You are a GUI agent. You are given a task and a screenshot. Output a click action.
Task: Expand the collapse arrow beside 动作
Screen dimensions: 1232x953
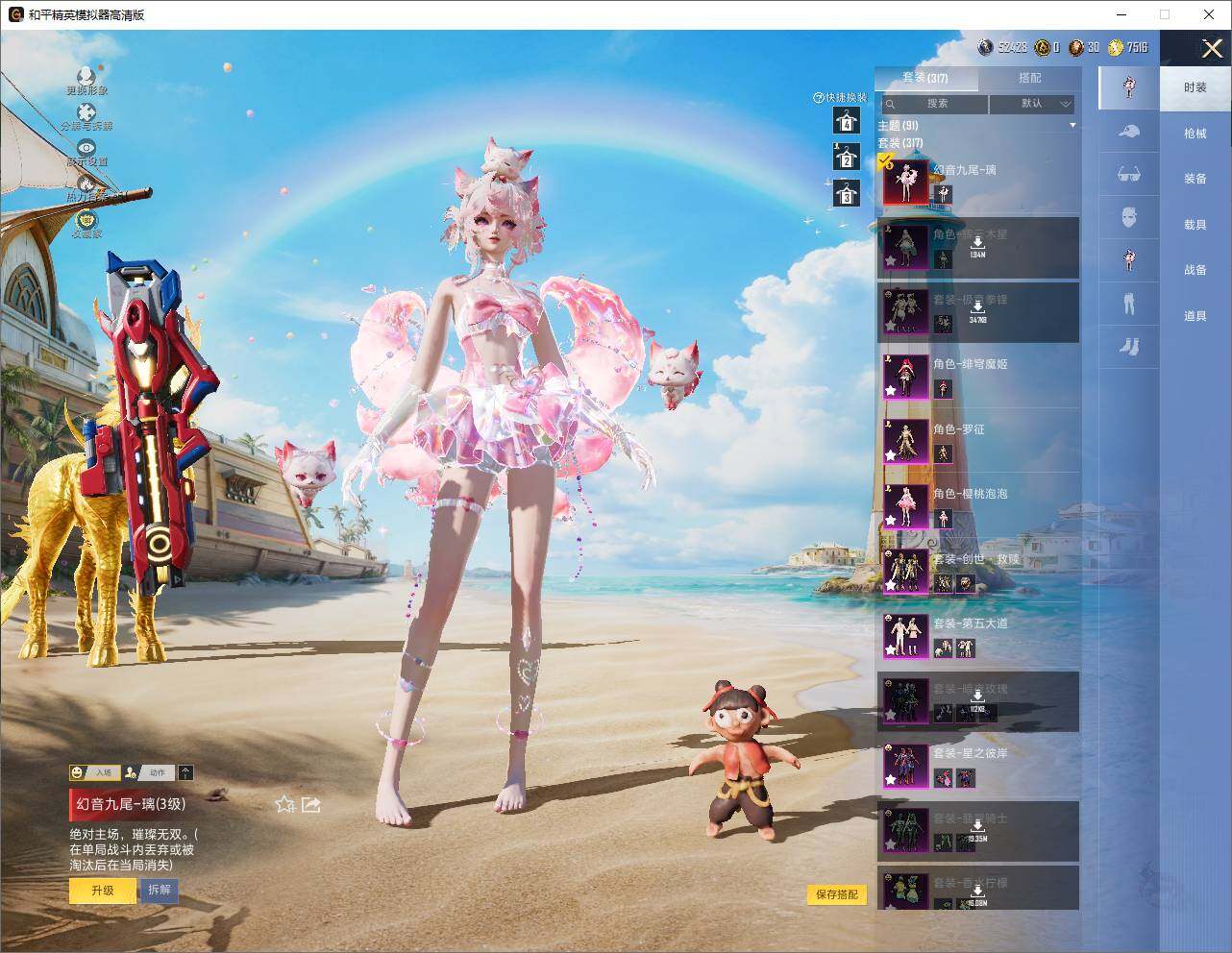[186, 772]
